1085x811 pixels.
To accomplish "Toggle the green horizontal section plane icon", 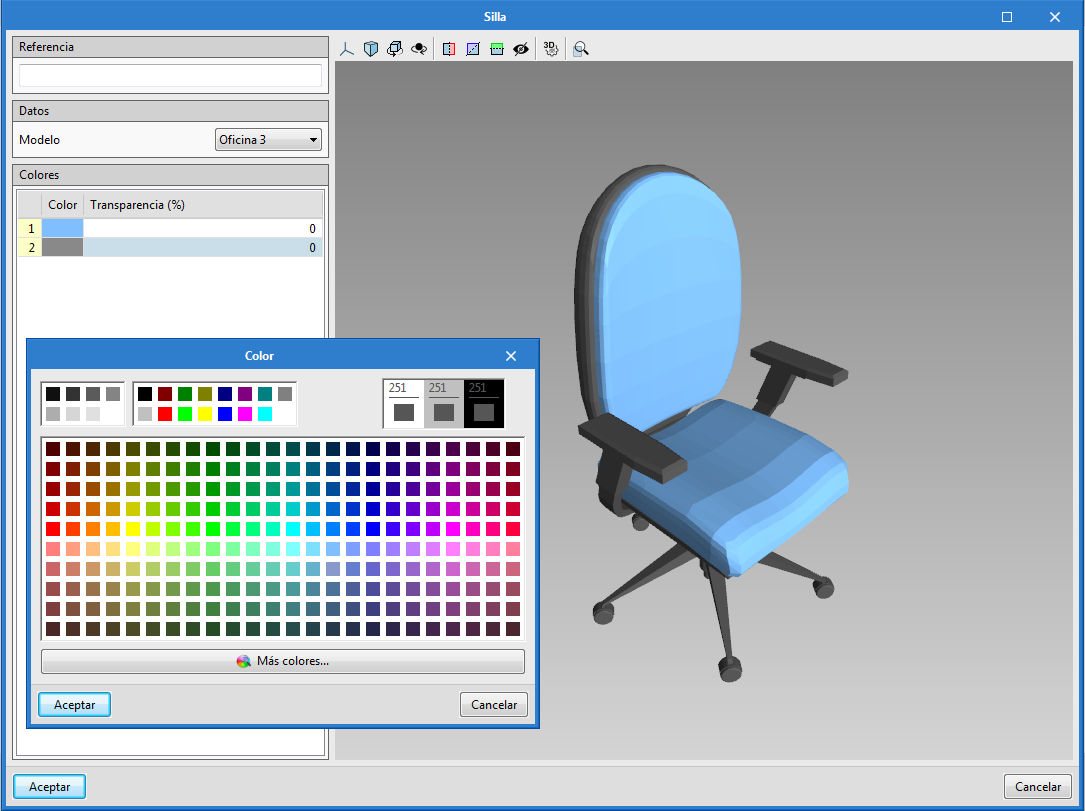I will point(497,48).
